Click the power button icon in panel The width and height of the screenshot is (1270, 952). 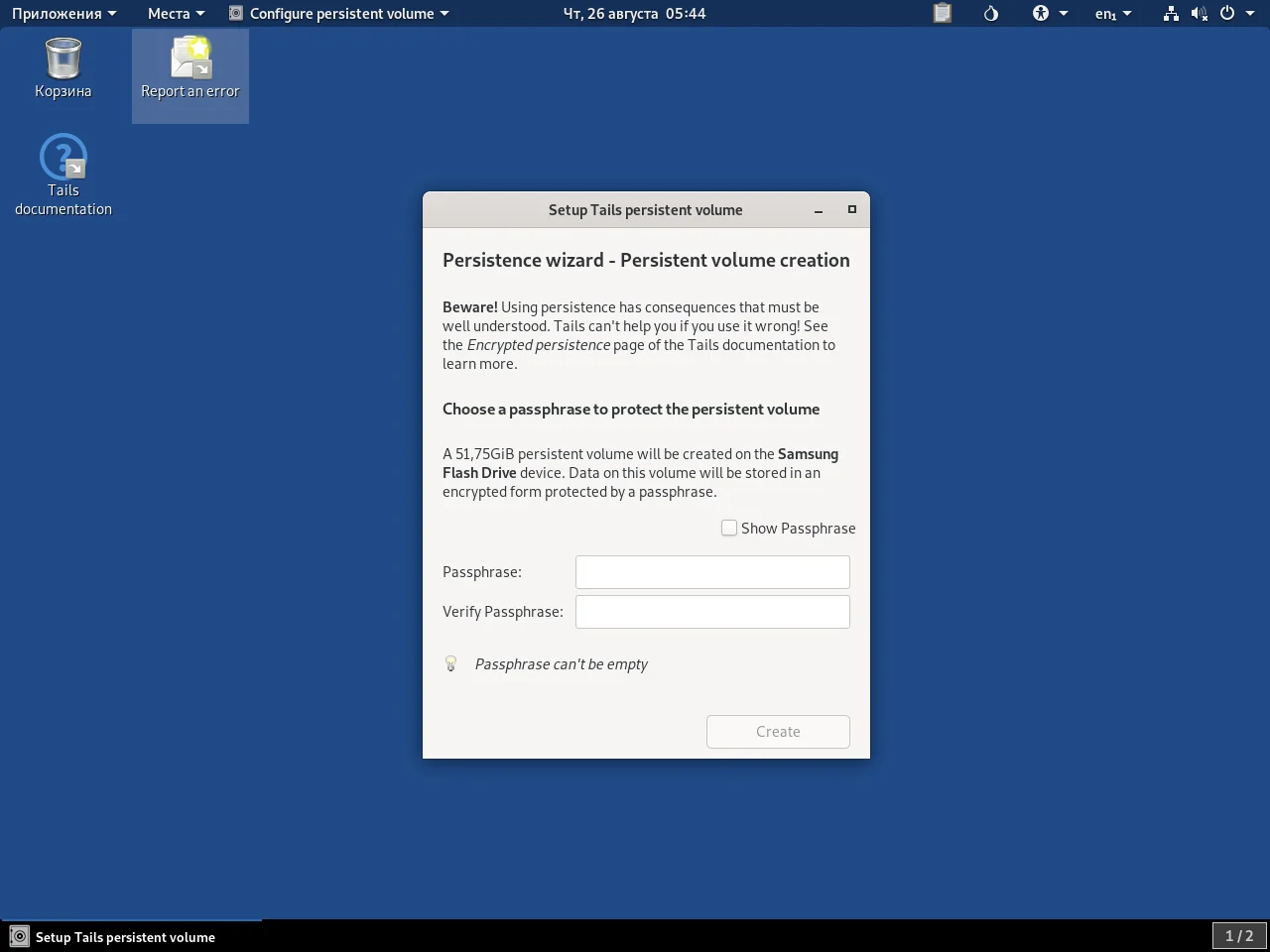tap(1227, 13)
